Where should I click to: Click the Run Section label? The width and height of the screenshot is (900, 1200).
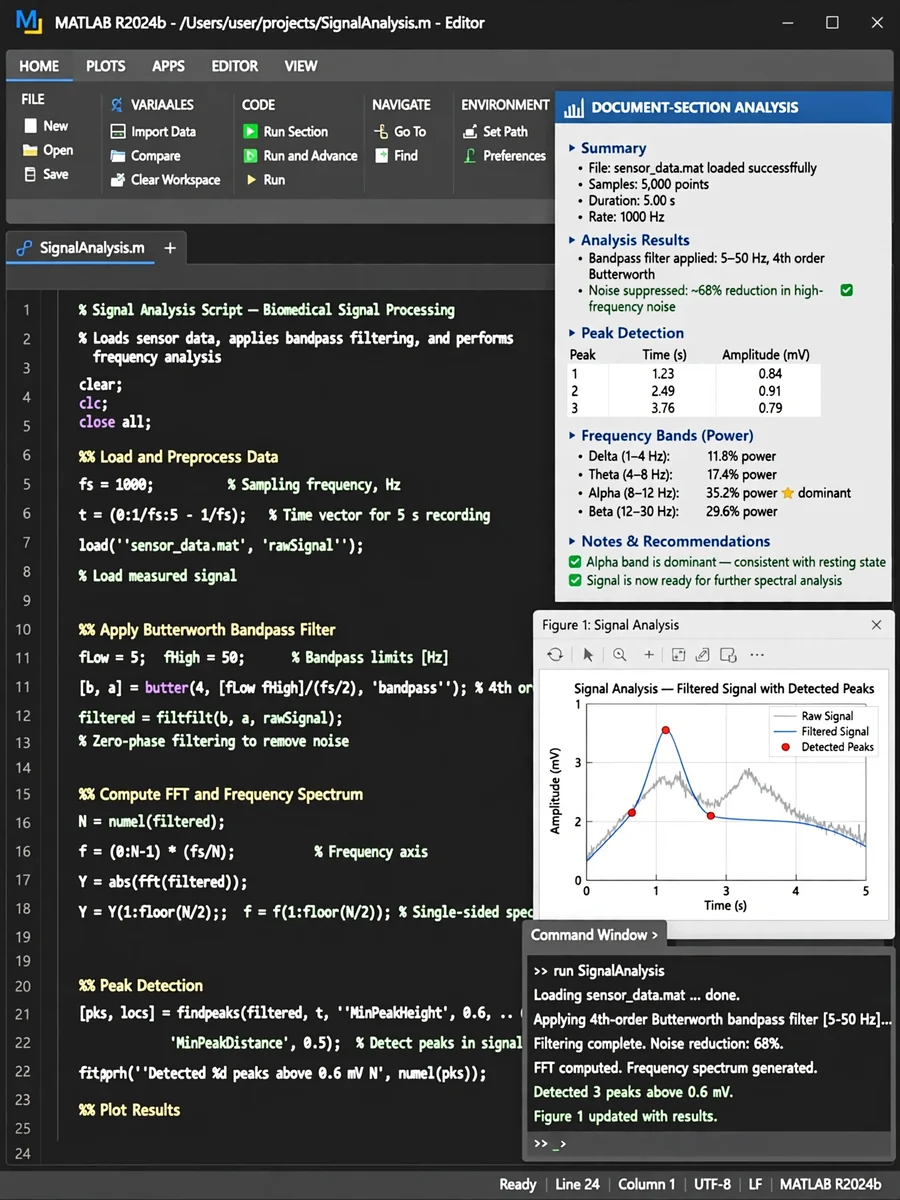295,132
